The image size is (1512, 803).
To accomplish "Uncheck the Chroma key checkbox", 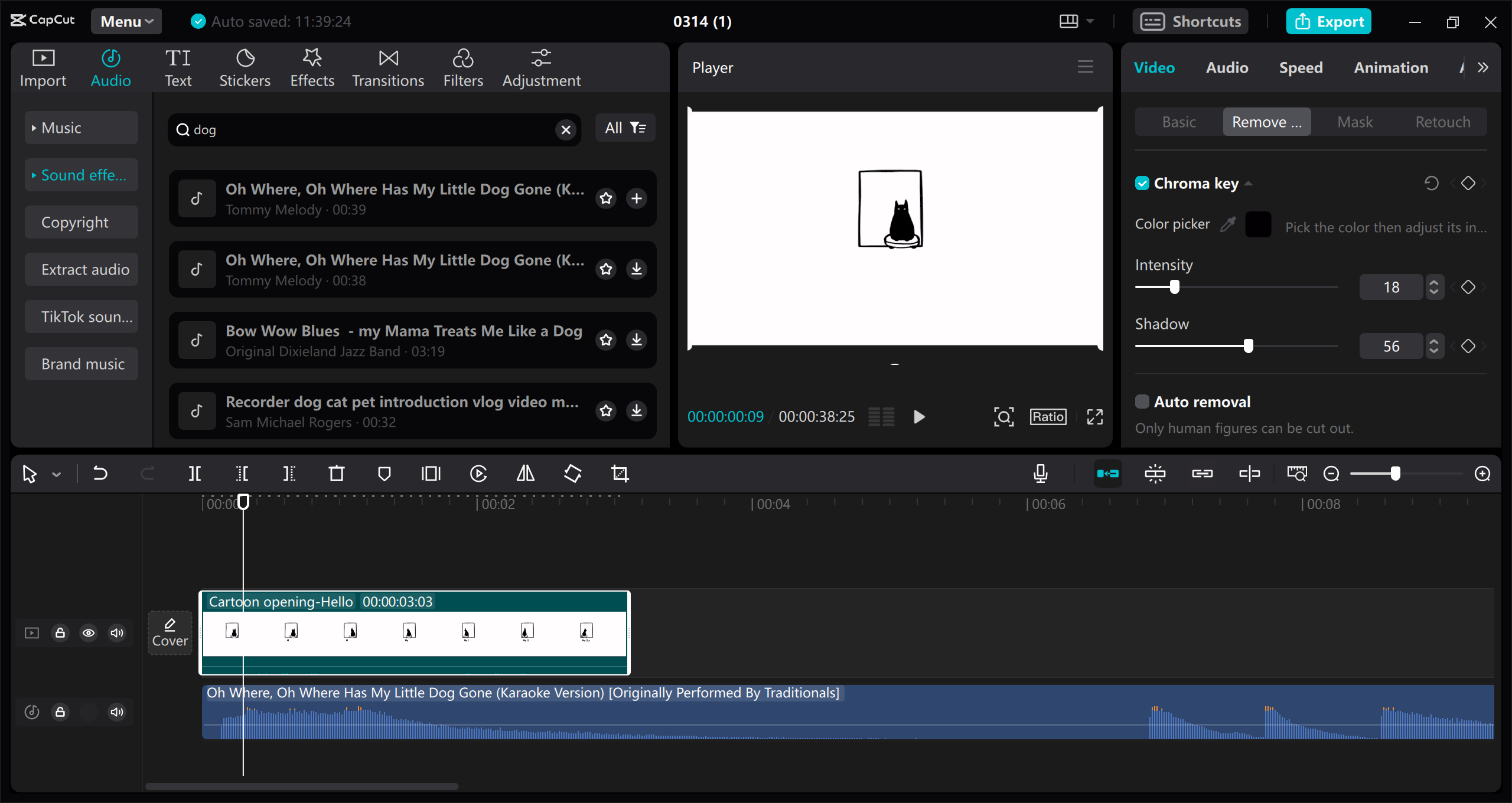I will [x=1142, y=184].
